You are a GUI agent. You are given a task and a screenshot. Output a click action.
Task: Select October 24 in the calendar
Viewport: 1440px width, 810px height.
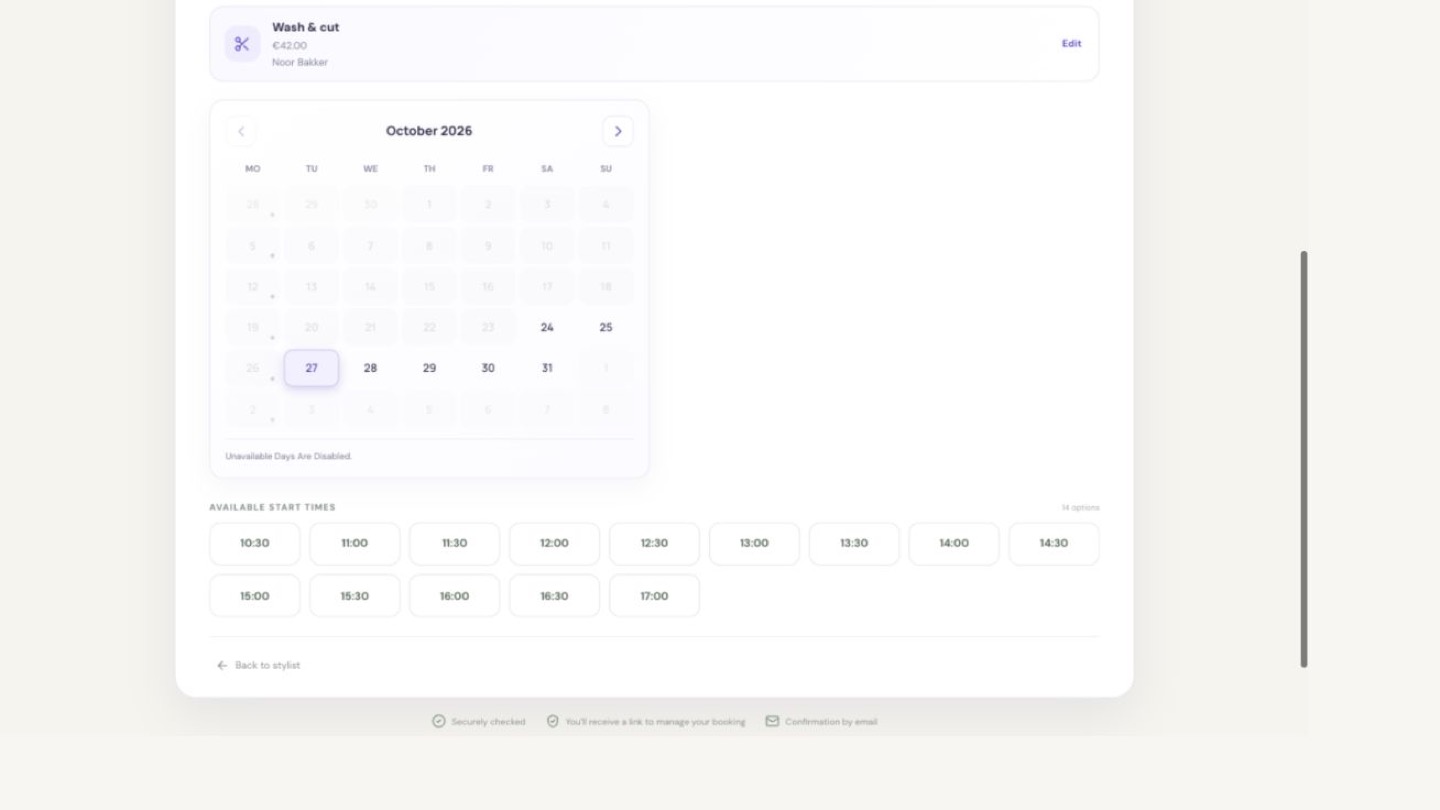pos(547,327)
